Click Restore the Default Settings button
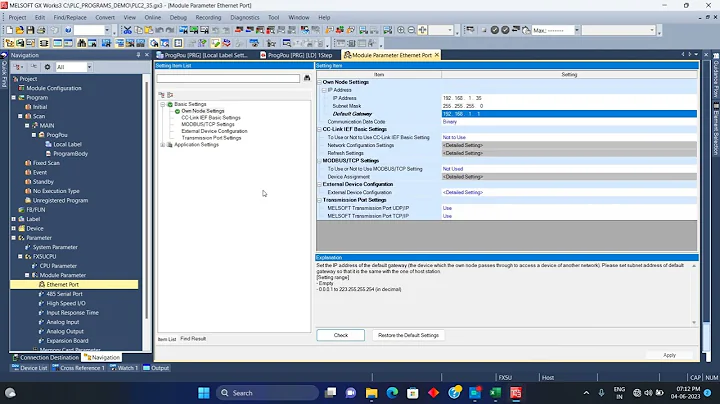Viewport: 720px width, 404px height. tap(408, 335)
